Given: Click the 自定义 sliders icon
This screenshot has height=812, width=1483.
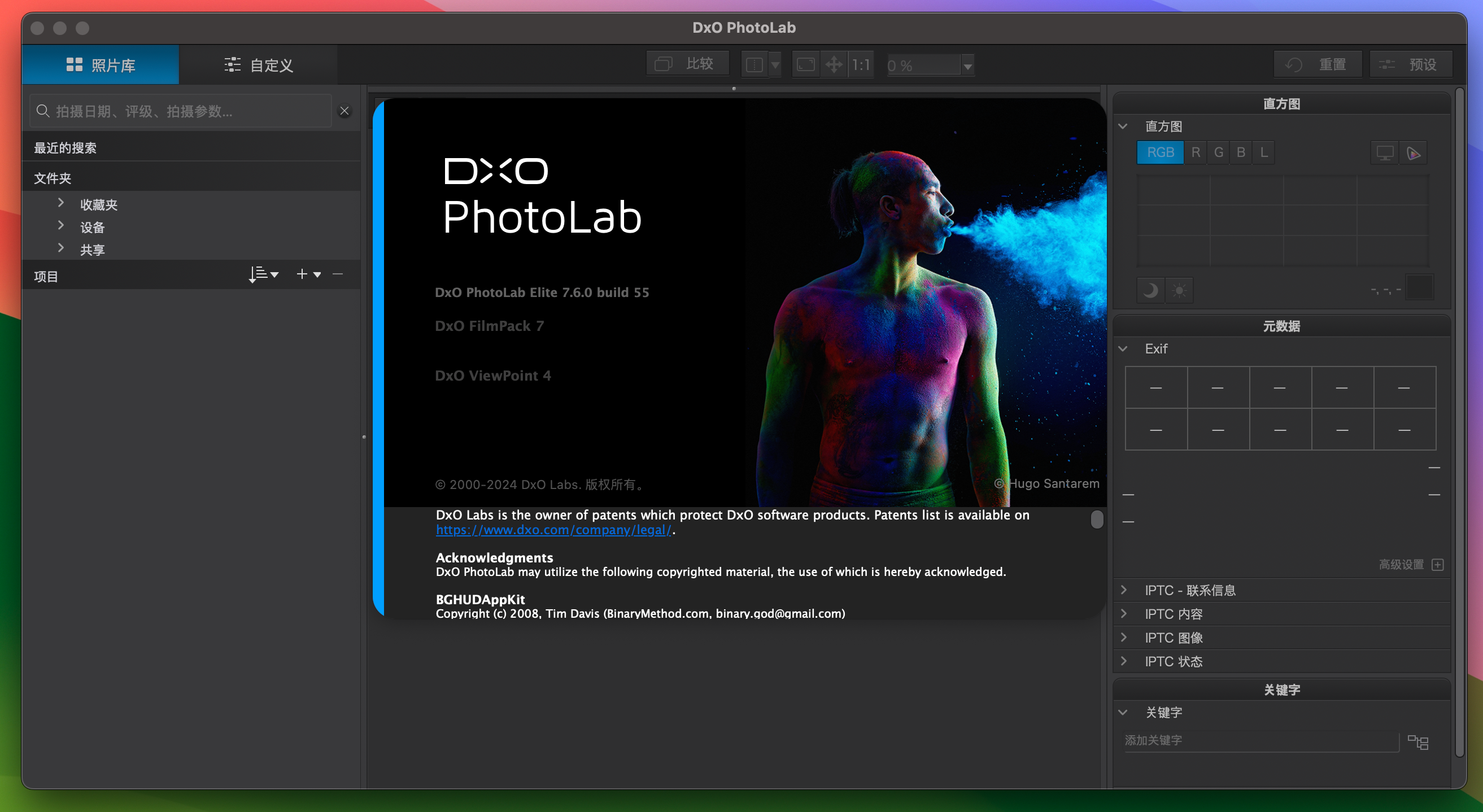Looking at the screenshot, I should (x=233, y=64).
